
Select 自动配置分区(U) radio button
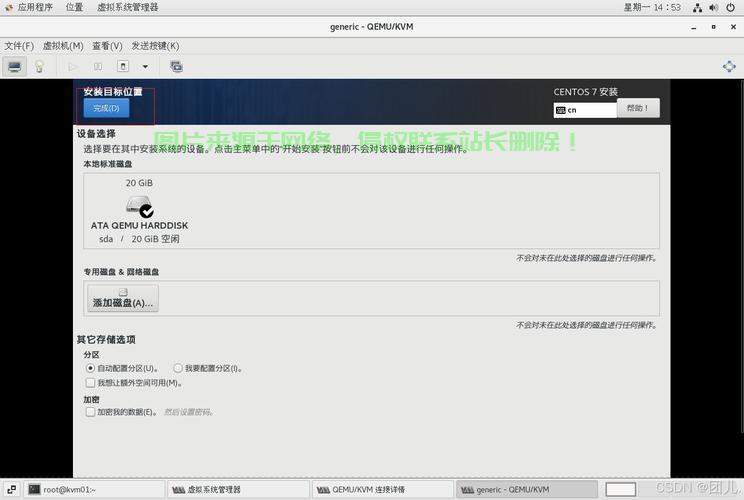90,368
